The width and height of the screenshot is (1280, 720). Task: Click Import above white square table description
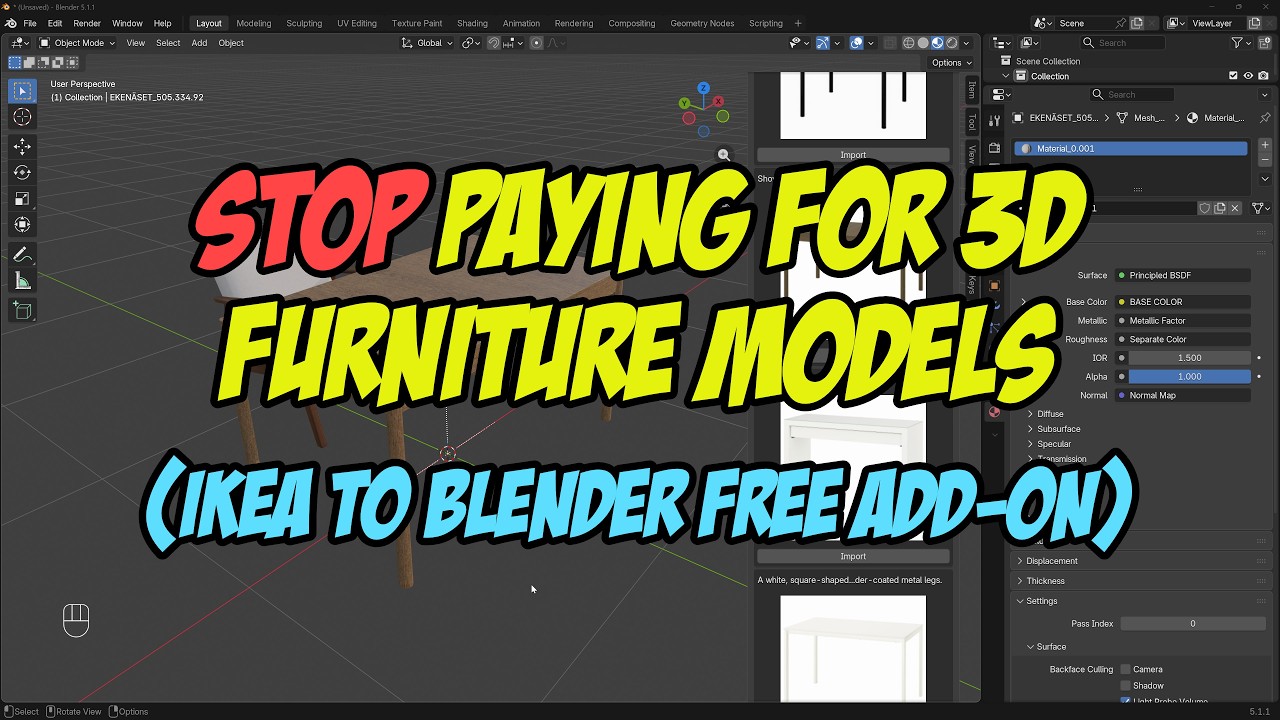[x=853, y=556]
